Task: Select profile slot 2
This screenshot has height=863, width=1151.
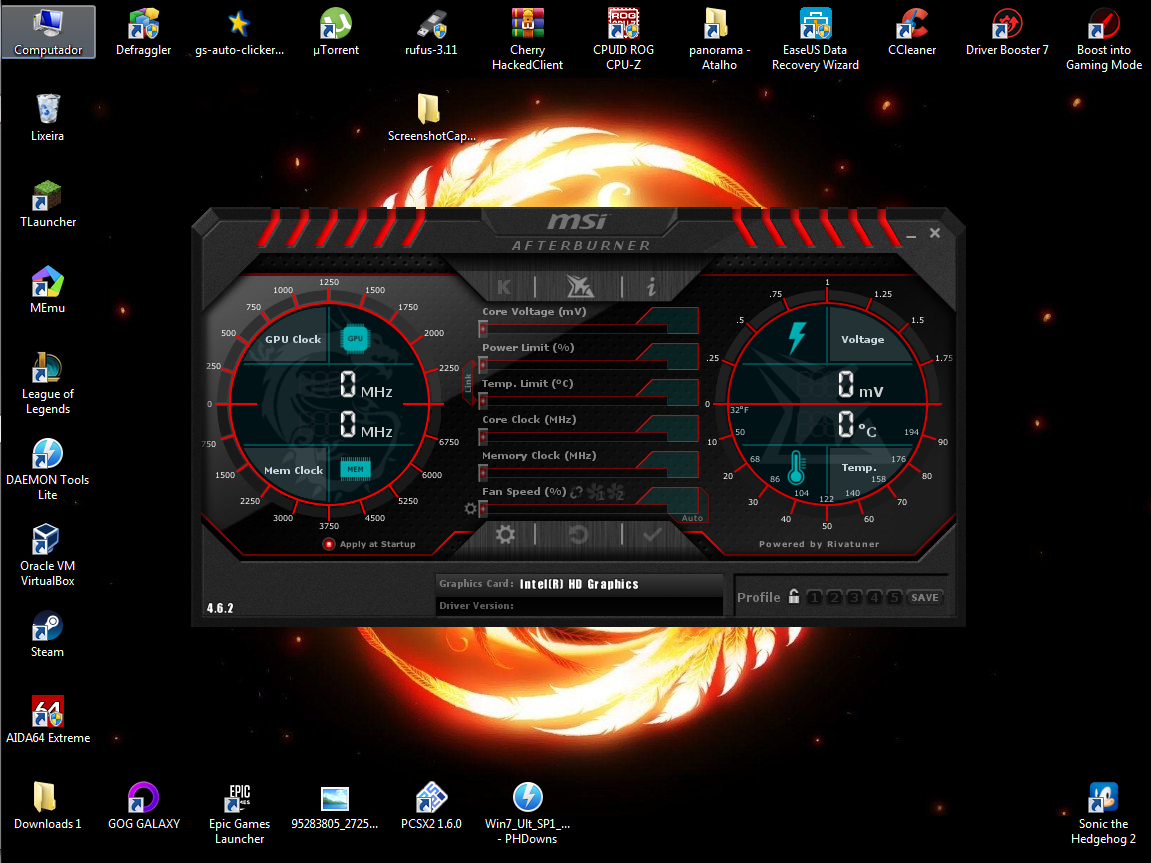Action: [834, 597]
